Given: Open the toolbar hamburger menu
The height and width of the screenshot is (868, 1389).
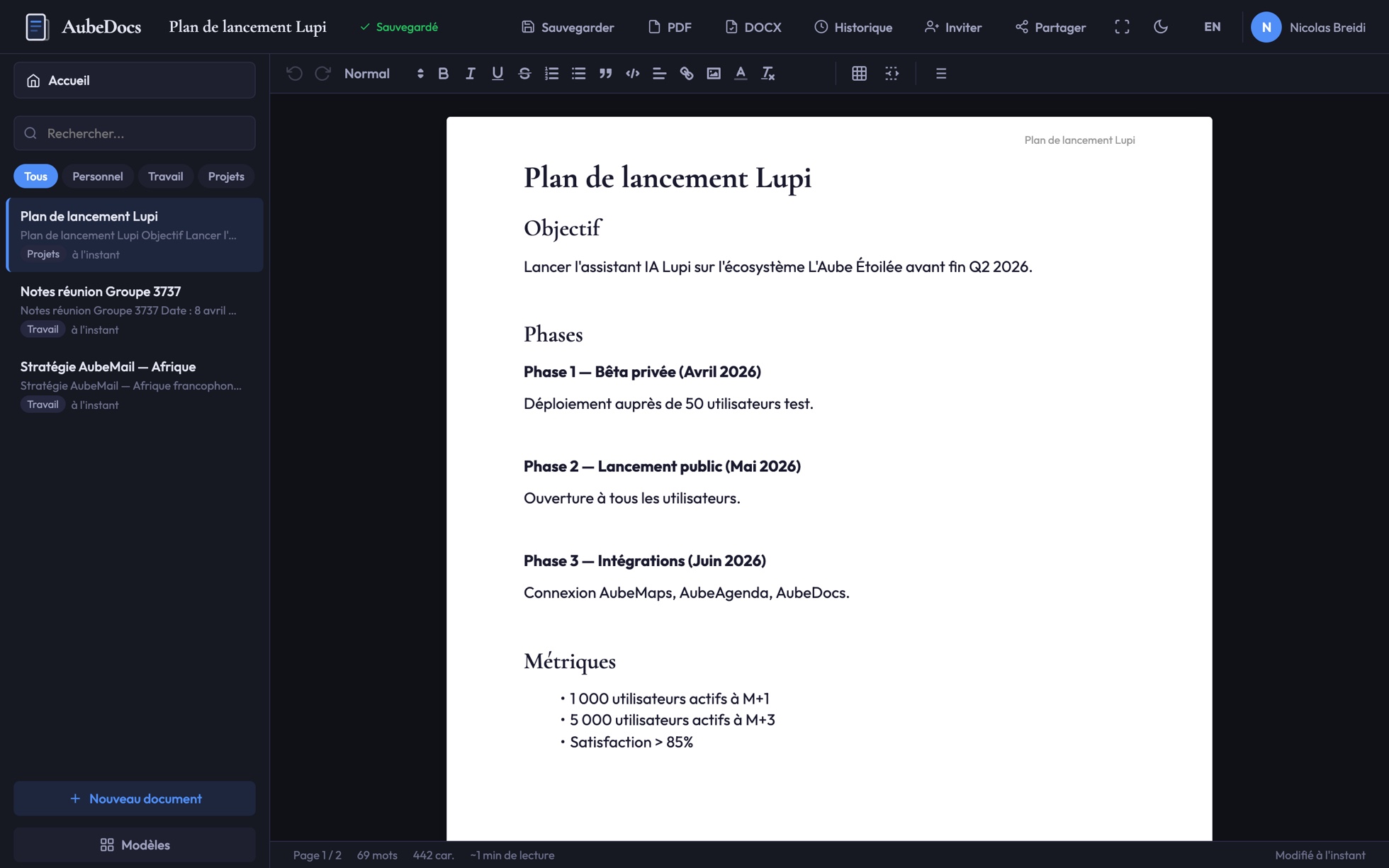Looking at the screenshot, I should (941, 74).
